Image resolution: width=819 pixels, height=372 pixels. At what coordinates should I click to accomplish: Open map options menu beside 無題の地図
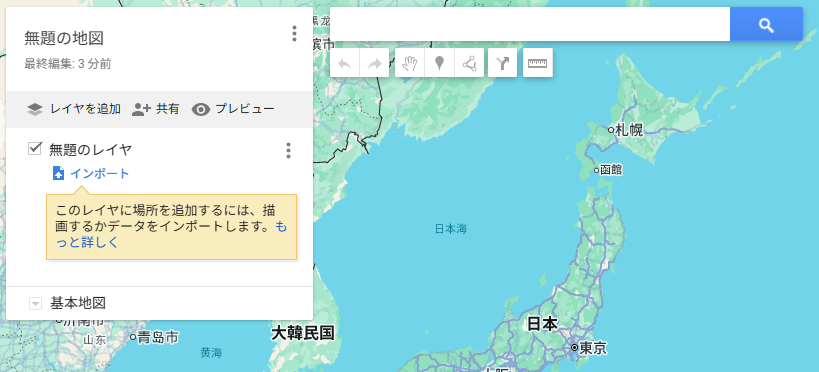pos(294,33)
